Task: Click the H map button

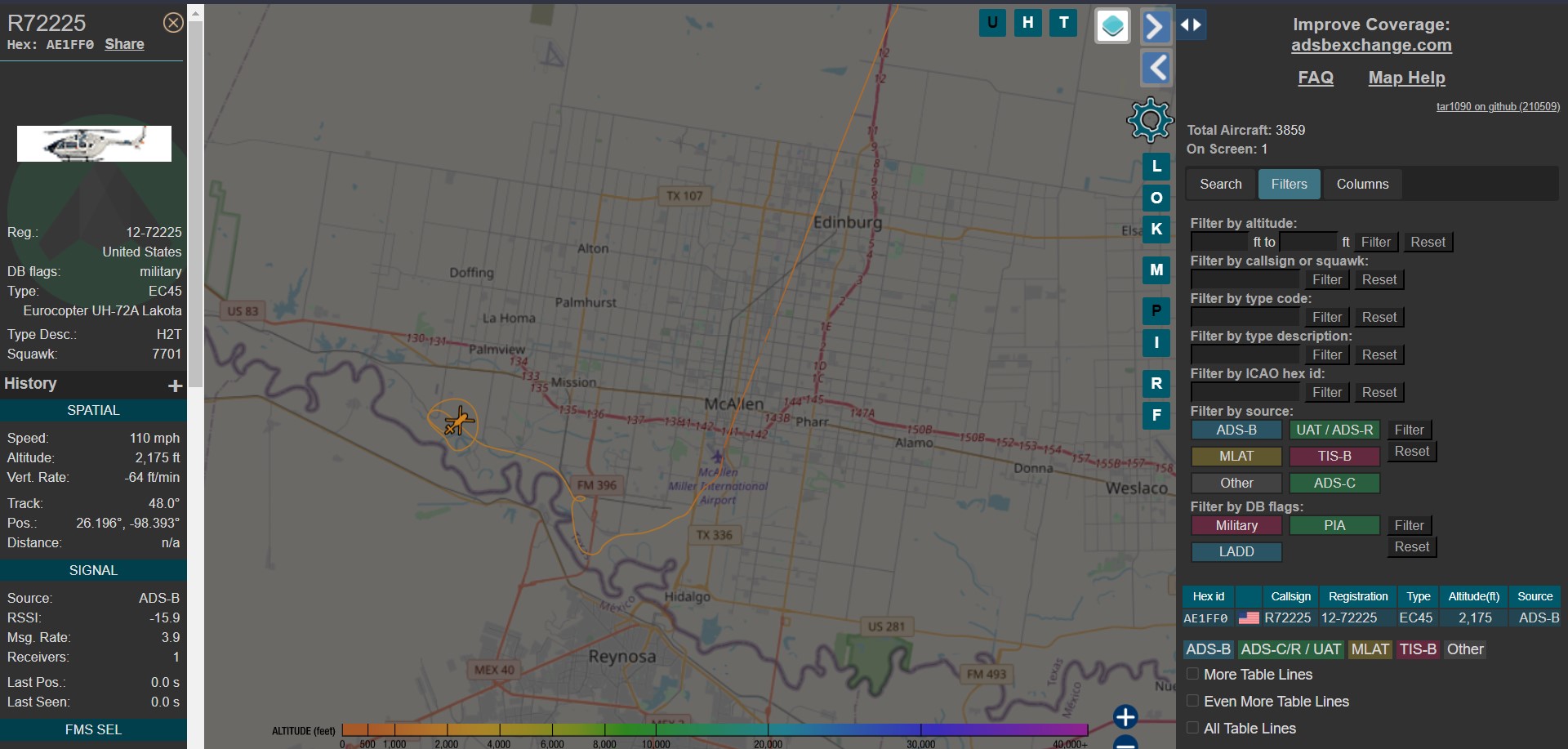Action: 1028,23
